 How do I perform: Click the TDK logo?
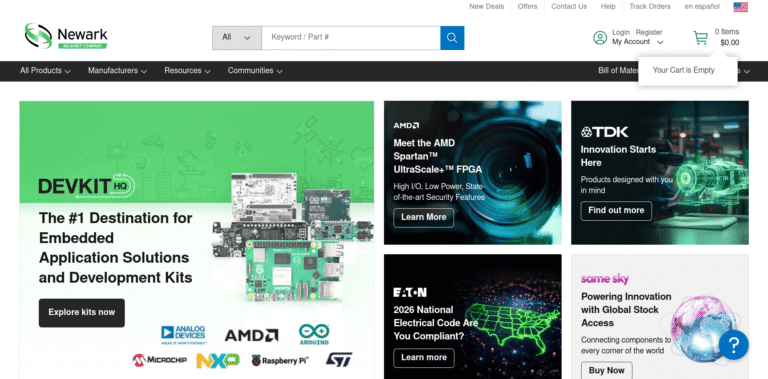(x=604, y=132)
